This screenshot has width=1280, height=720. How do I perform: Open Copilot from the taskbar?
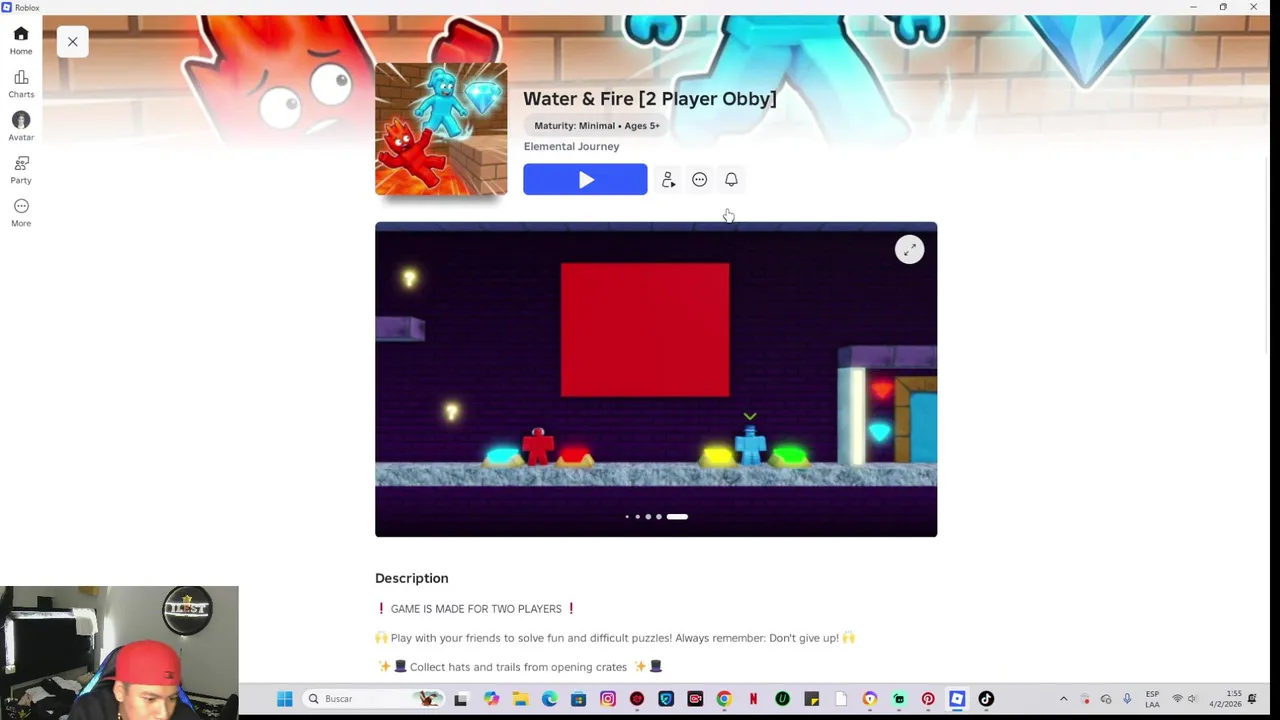(x=491, y=699)
